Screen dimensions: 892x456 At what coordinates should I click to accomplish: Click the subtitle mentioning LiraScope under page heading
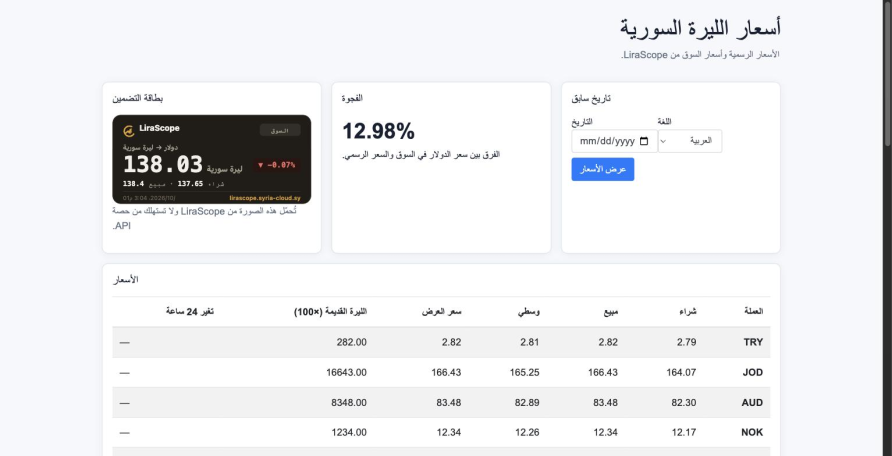[700, 55]
